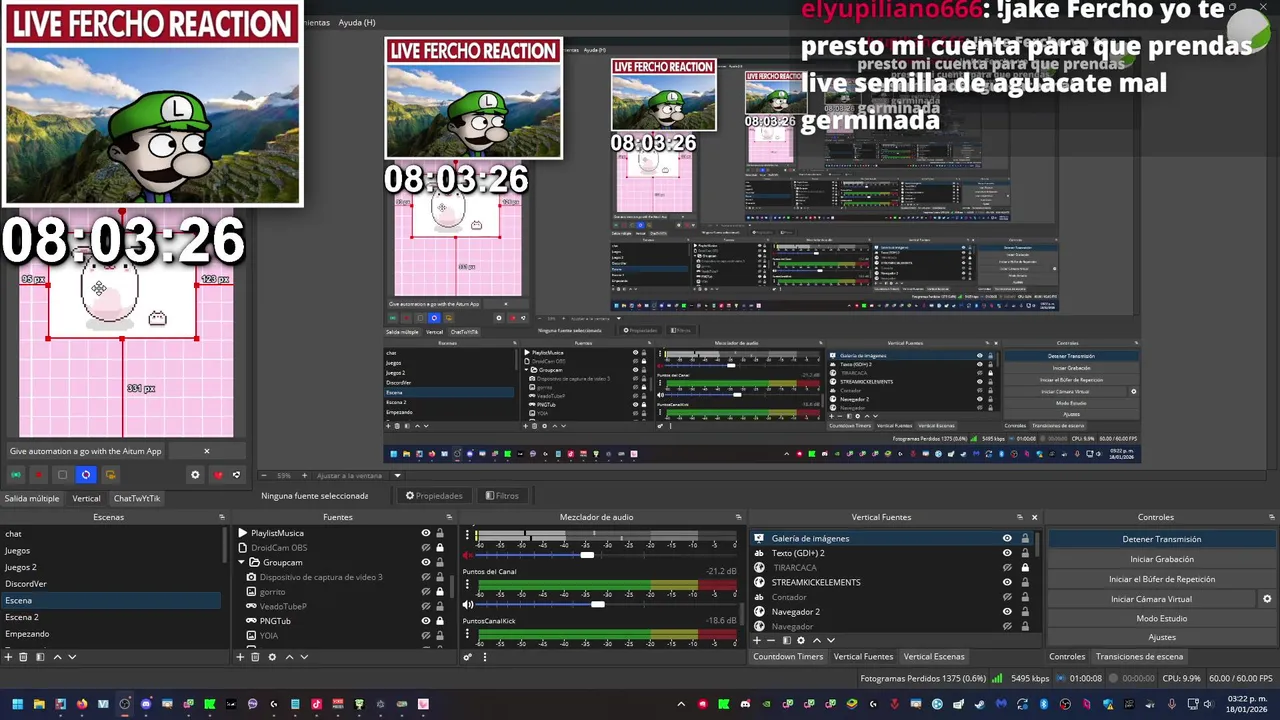Move scene up arrow in Escenas panel

coord(57,657)
